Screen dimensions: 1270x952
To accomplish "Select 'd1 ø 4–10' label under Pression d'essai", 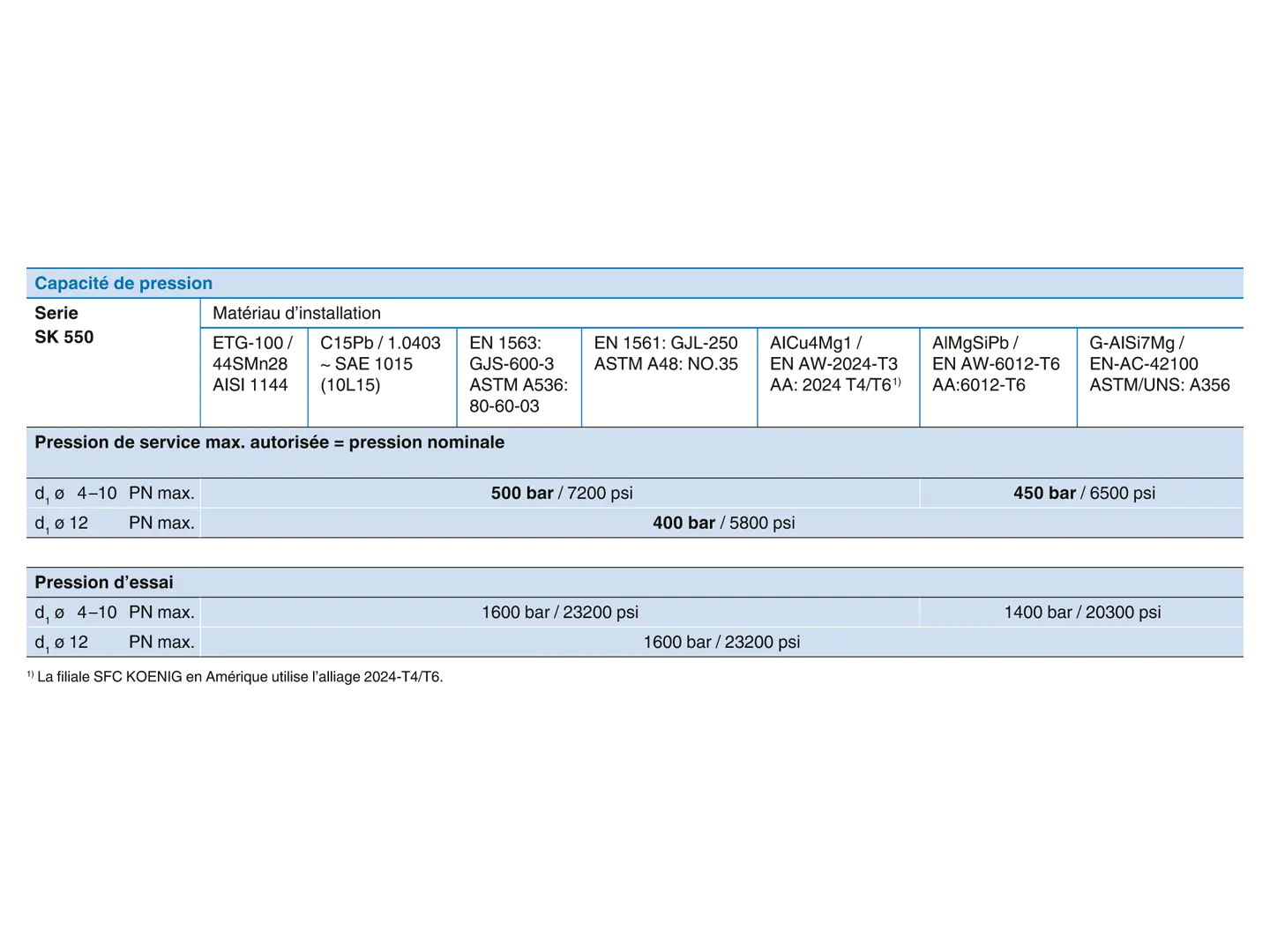I will tap(76, 613).
